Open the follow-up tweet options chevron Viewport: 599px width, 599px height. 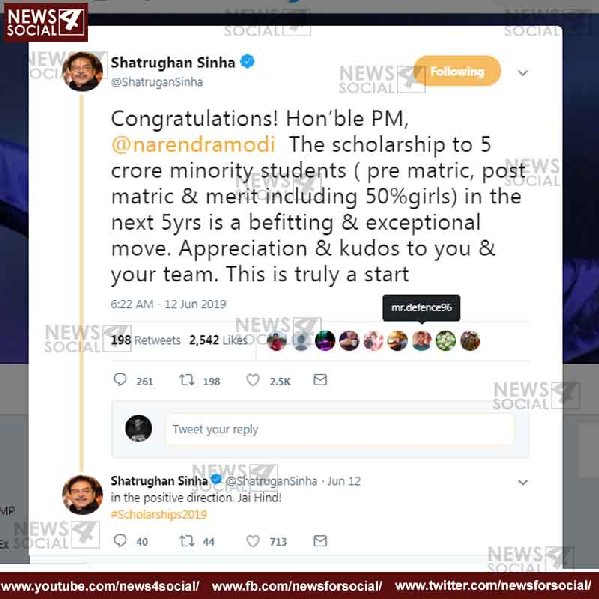(523, 482)
